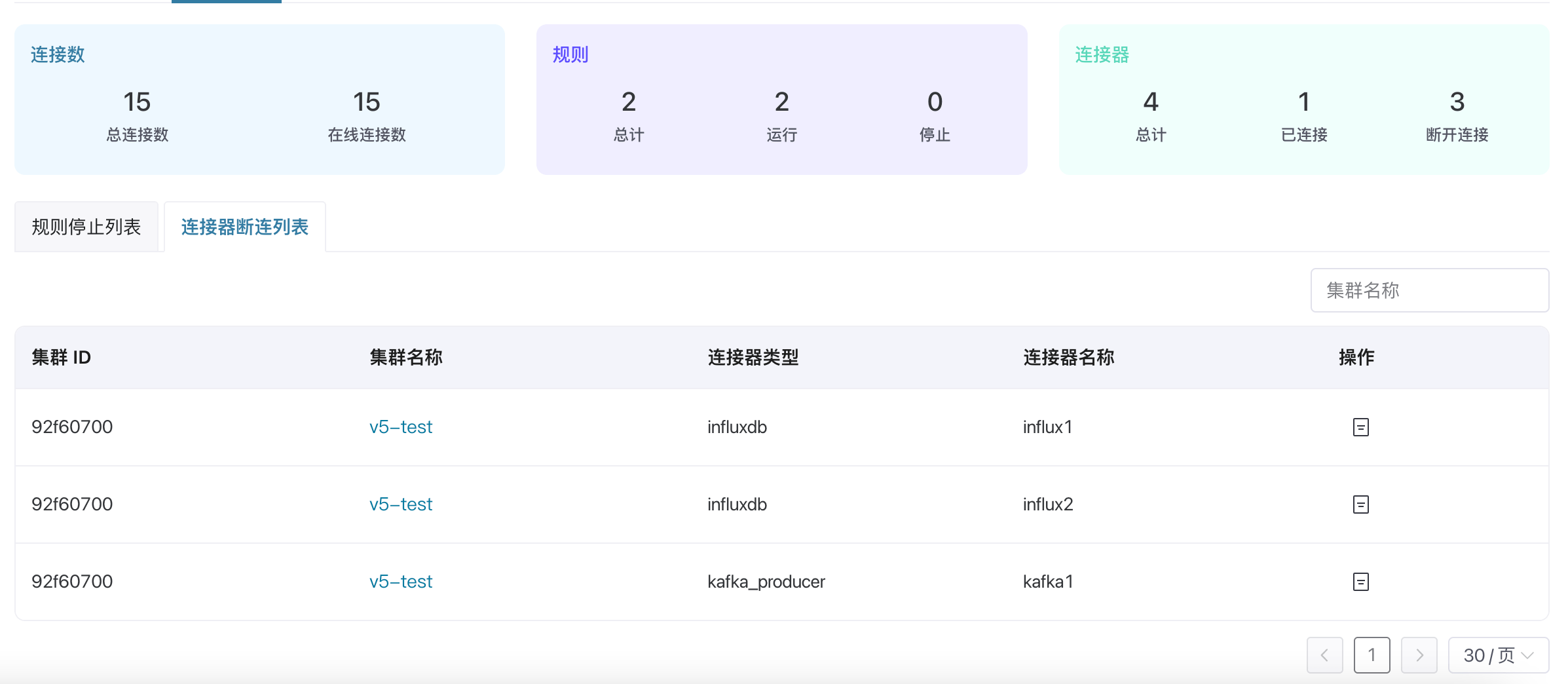The width and height of the screenshot is (1568, 684).
Task: Go to the previous page with the left arrow
Action: point(1326,655)
